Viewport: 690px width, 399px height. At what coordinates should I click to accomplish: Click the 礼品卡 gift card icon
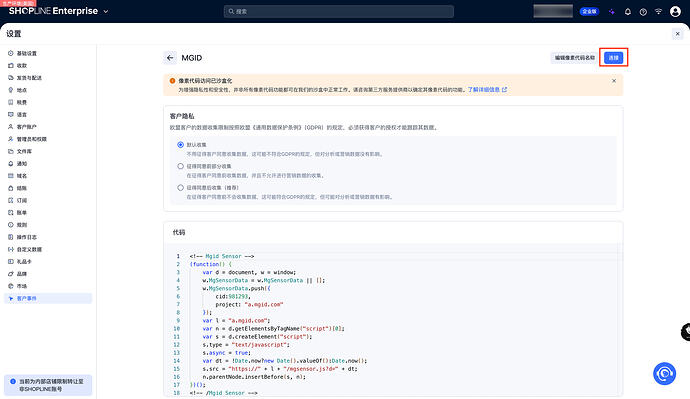[11, 262]
